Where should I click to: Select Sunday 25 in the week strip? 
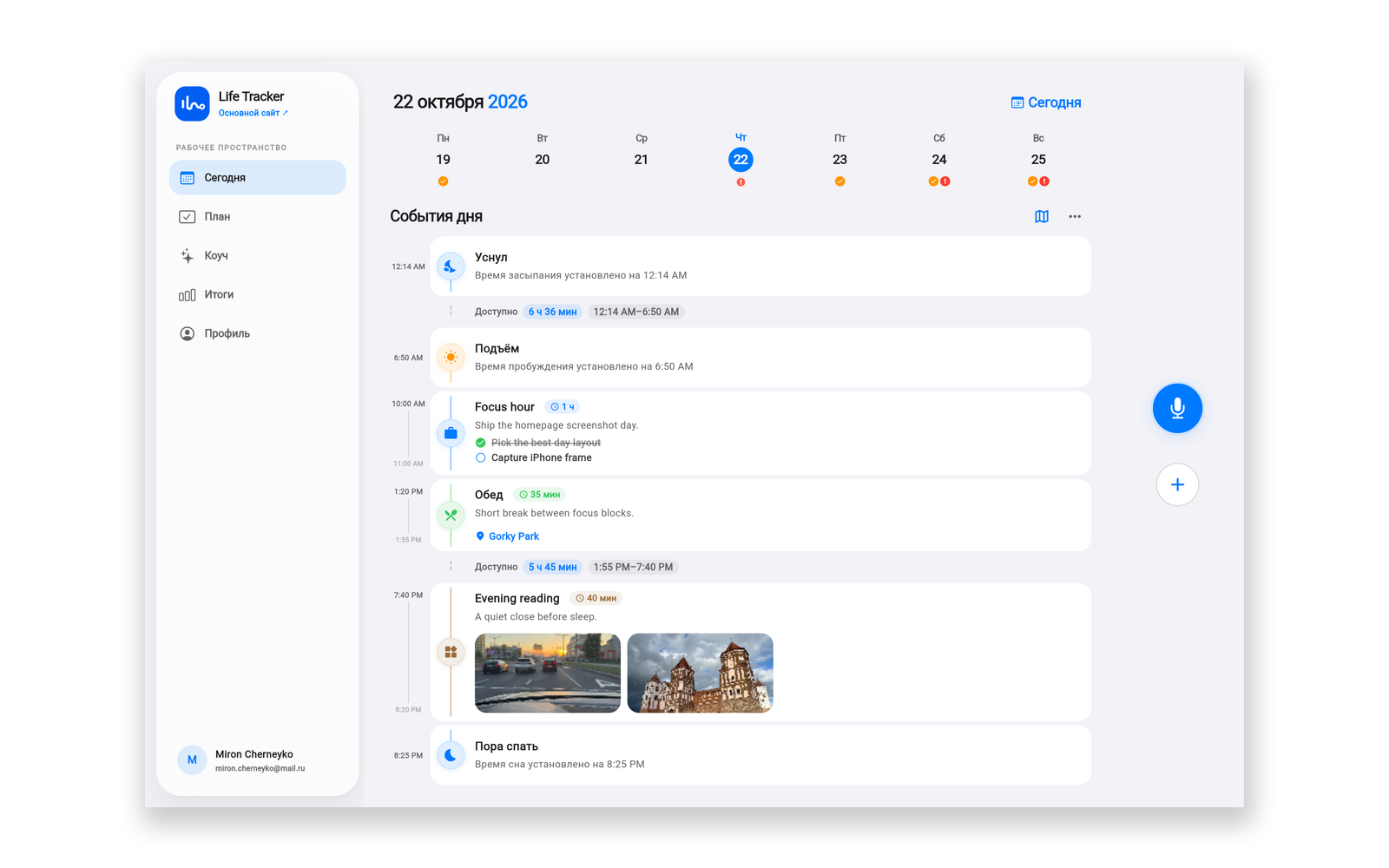(1038, 160)
